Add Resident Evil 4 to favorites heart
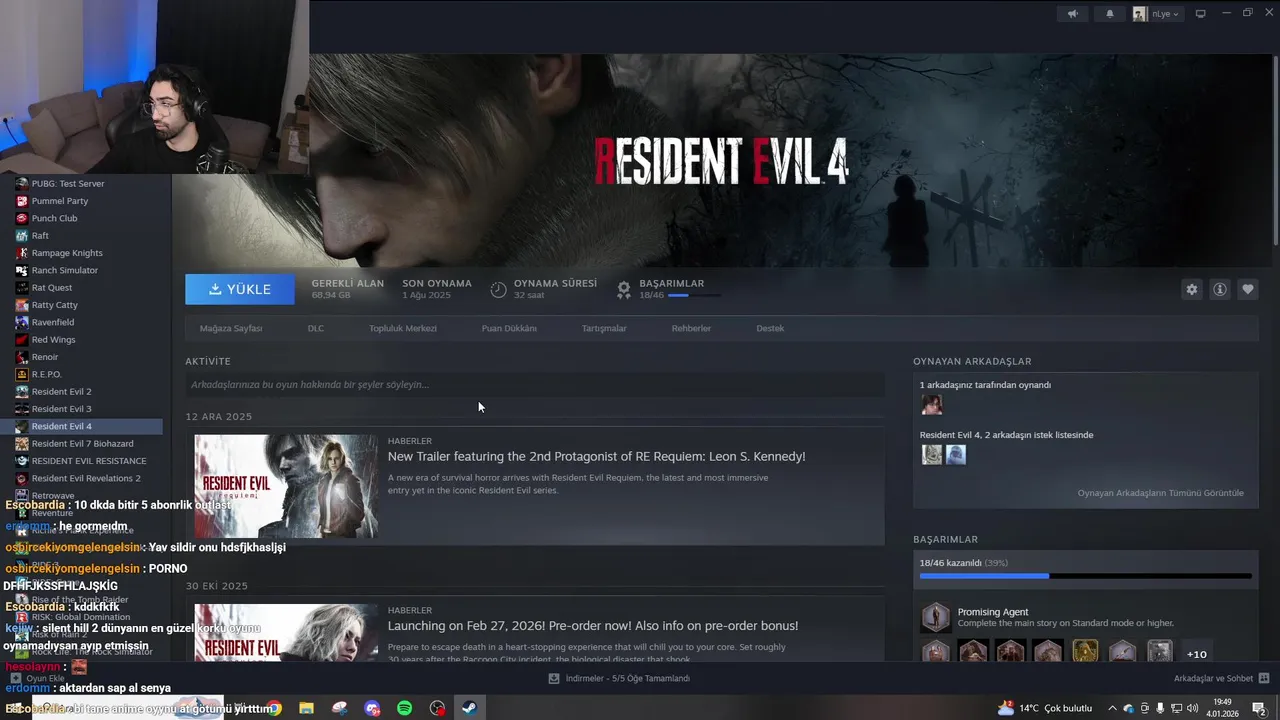The image size is (1280, 720). [1247, 289]
